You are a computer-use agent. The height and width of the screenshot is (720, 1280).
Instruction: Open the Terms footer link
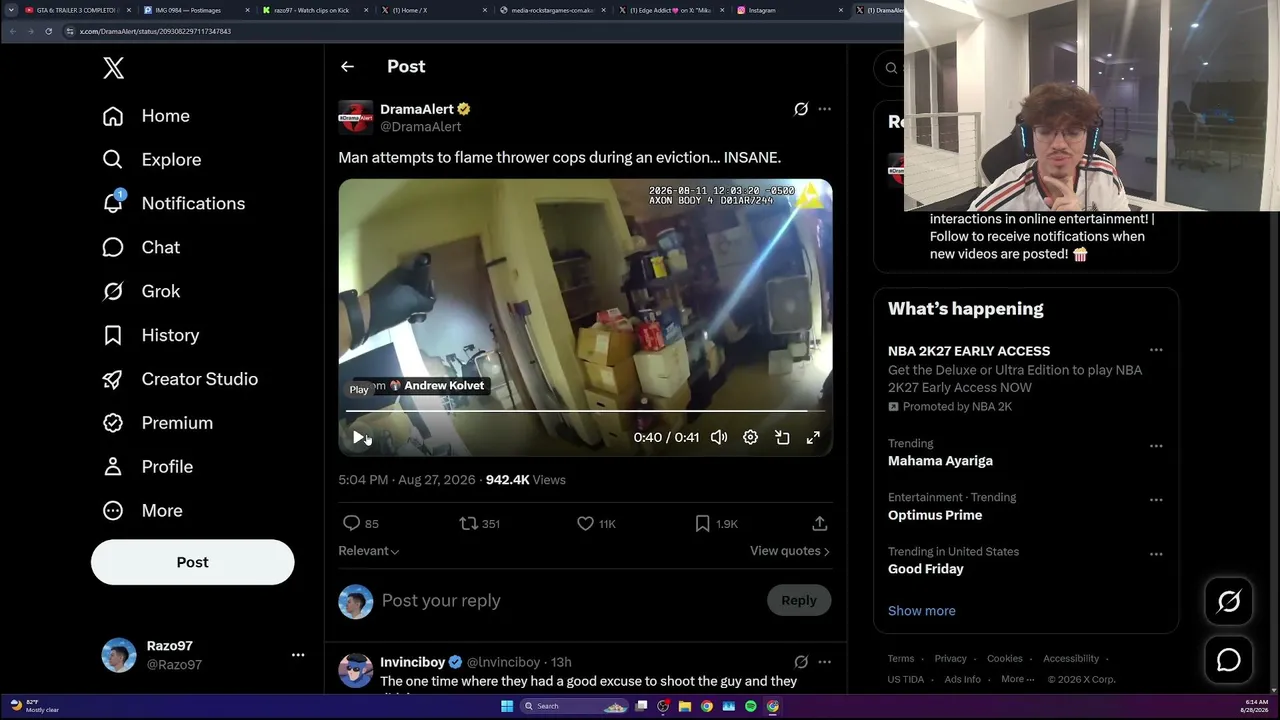pos(901,659)
